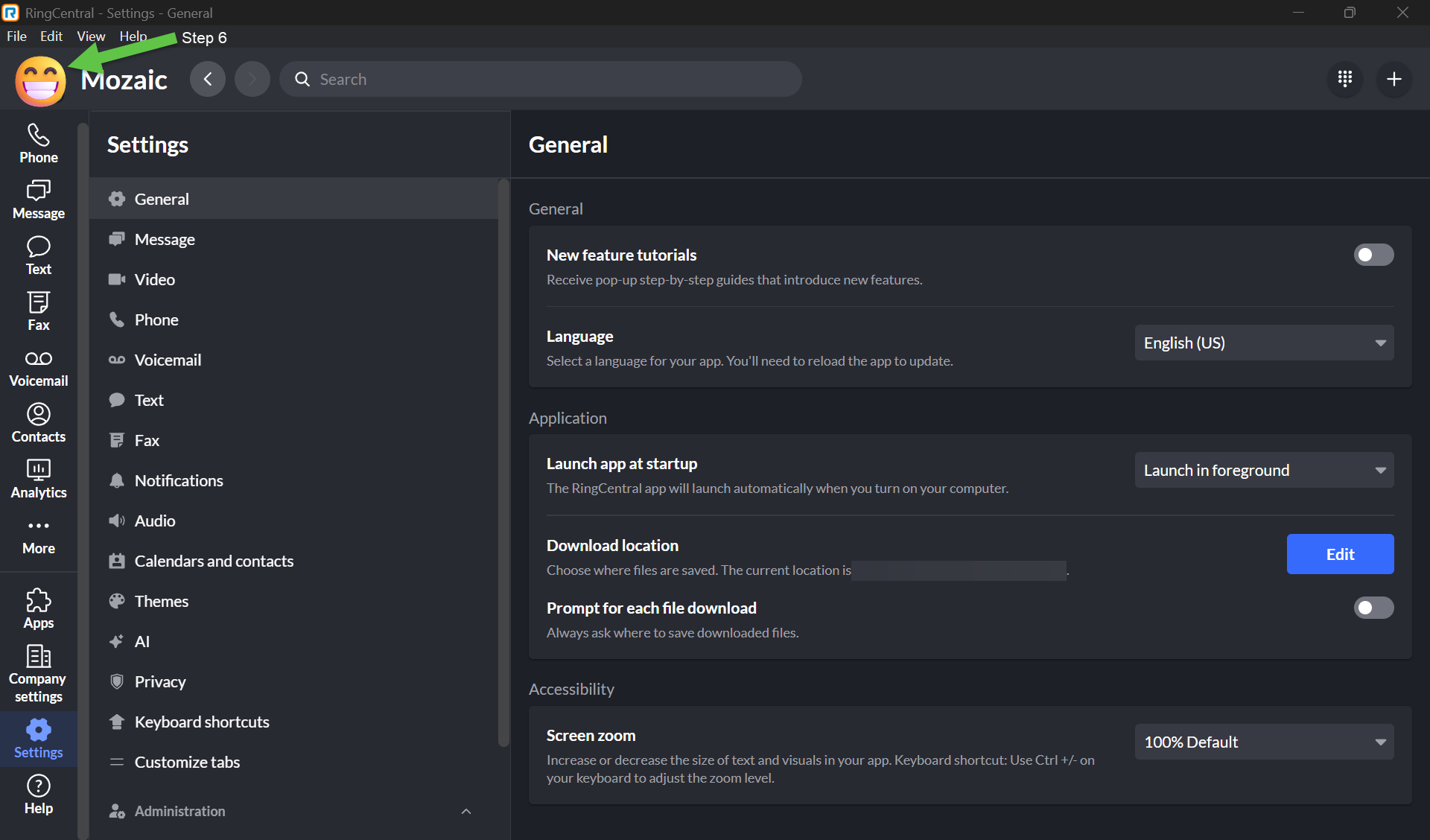Collapse the Administration section
The height and width of the screenshot is (840, 1430).
tap(466, 811)
